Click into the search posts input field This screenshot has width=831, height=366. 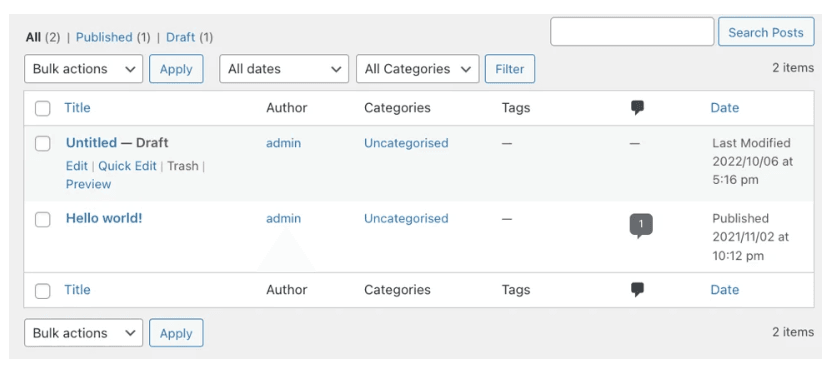click(632, 32)
